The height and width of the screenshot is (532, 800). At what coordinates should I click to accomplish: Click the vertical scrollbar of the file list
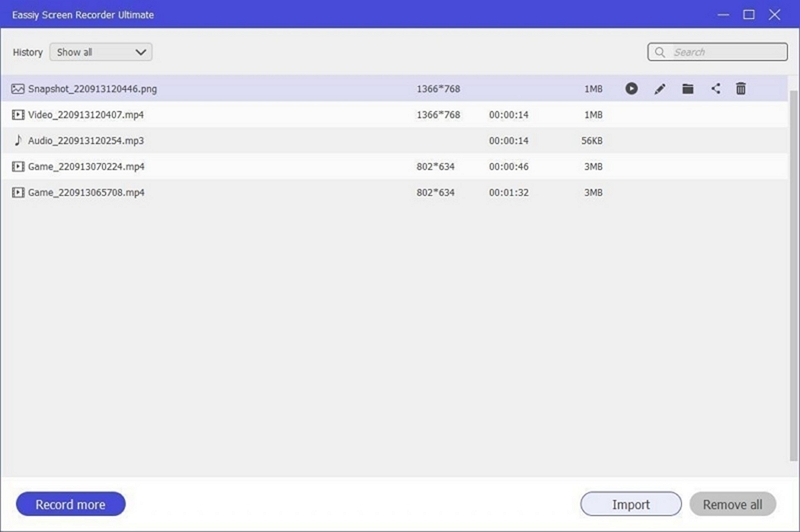[793, 275]
